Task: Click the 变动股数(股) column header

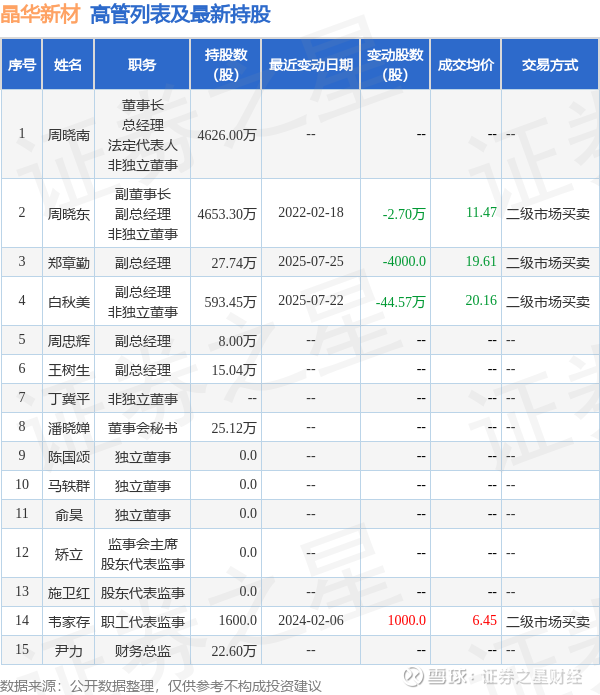Action: click(395, 65)
